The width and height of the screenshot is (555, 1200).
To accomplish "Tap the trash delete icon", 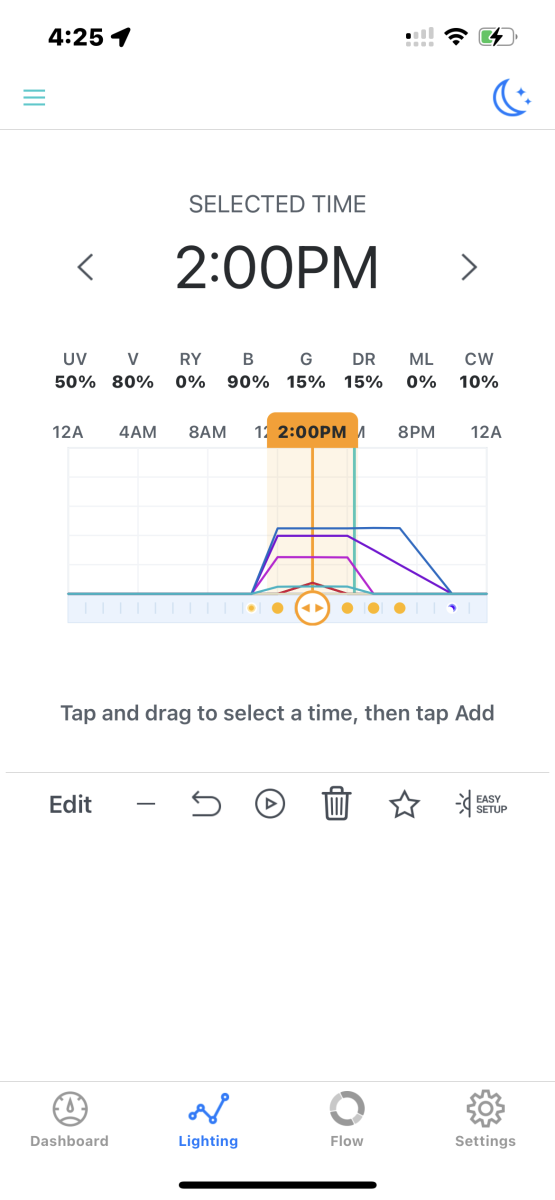I will (337, 804).
